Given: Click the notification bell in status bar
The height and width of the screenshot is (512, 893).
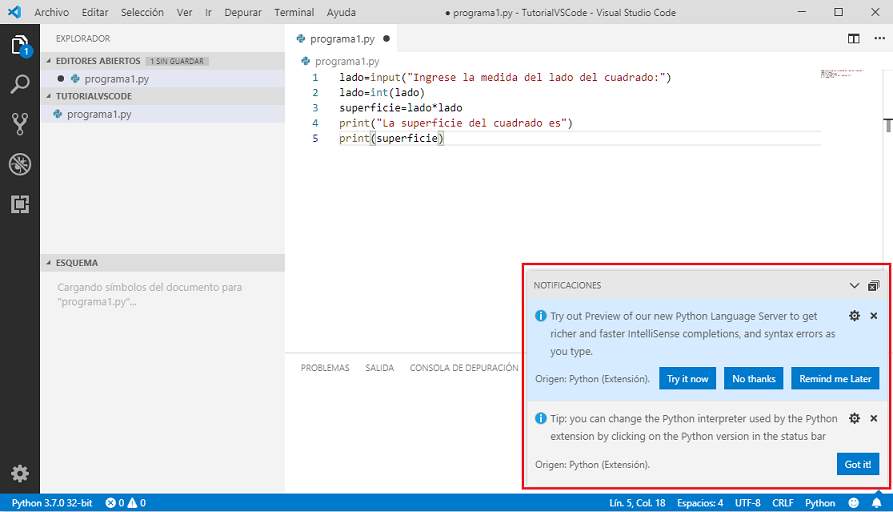Looking at the screenshot, I should tap(876, 503).
